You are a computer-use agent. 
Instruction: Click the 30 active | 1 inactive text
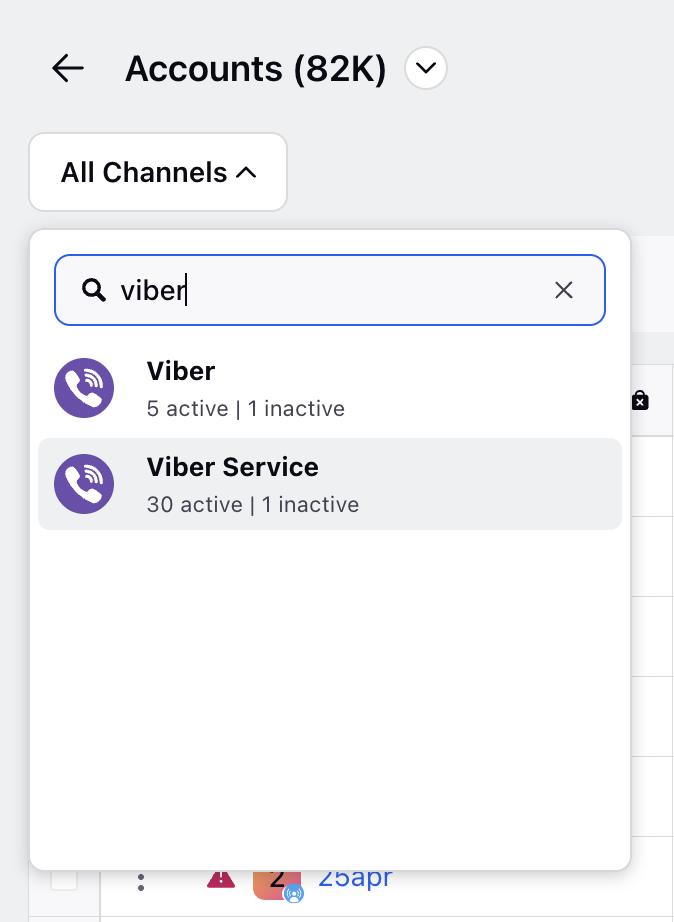click(253, 505)
